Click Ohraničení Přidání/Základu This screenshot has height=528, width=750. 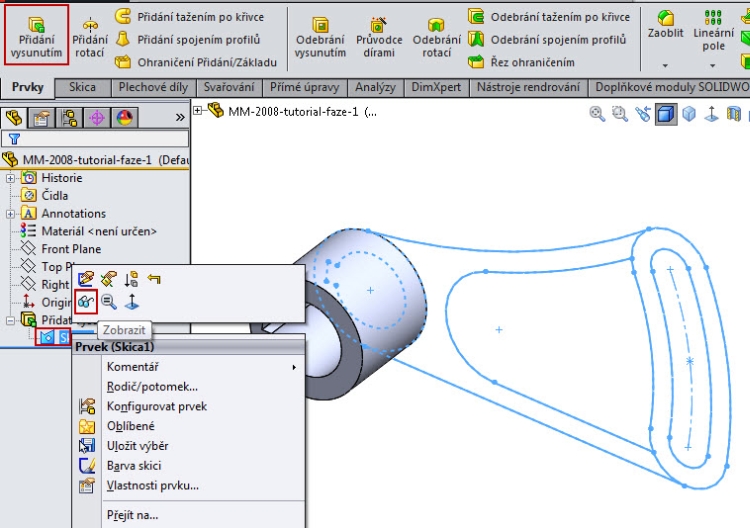click(196, 62)
